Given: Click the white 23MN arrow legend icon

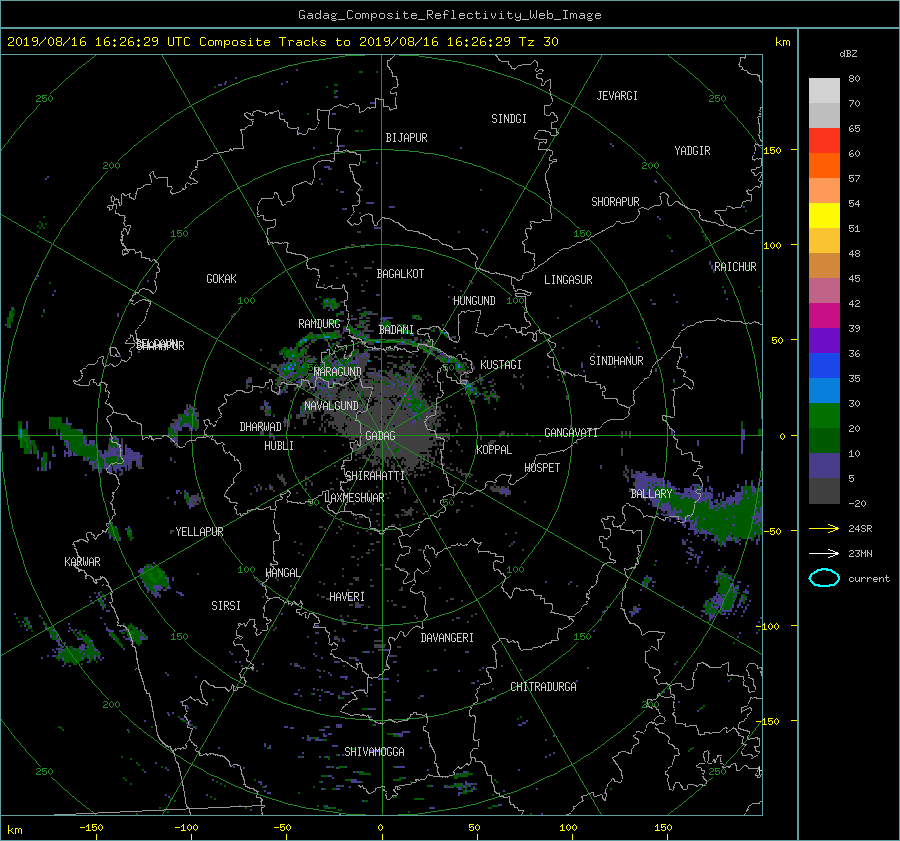Looking at the screenshot, I should 824,553.
